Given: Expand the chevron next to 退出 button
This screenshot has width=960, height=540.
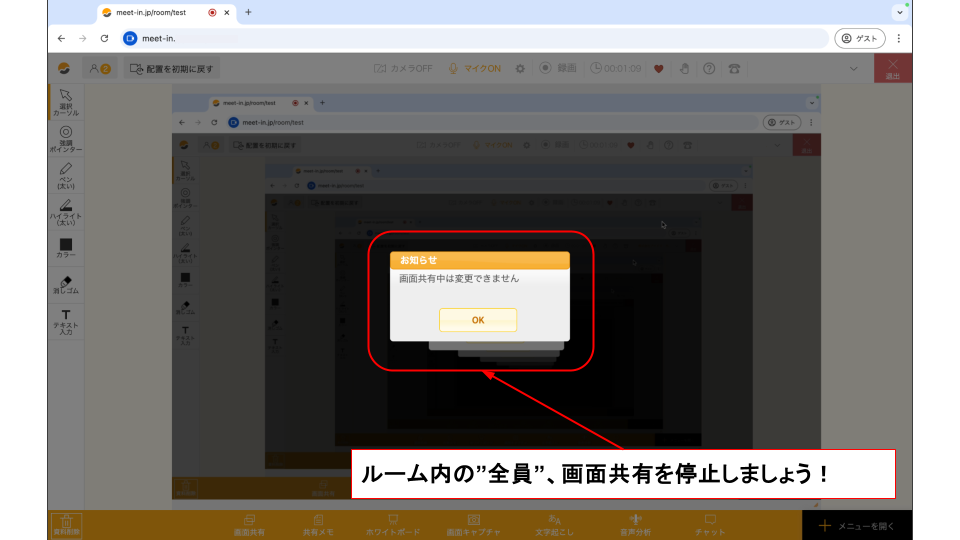Looking at the screenshot, I should [x=853, y=68].
